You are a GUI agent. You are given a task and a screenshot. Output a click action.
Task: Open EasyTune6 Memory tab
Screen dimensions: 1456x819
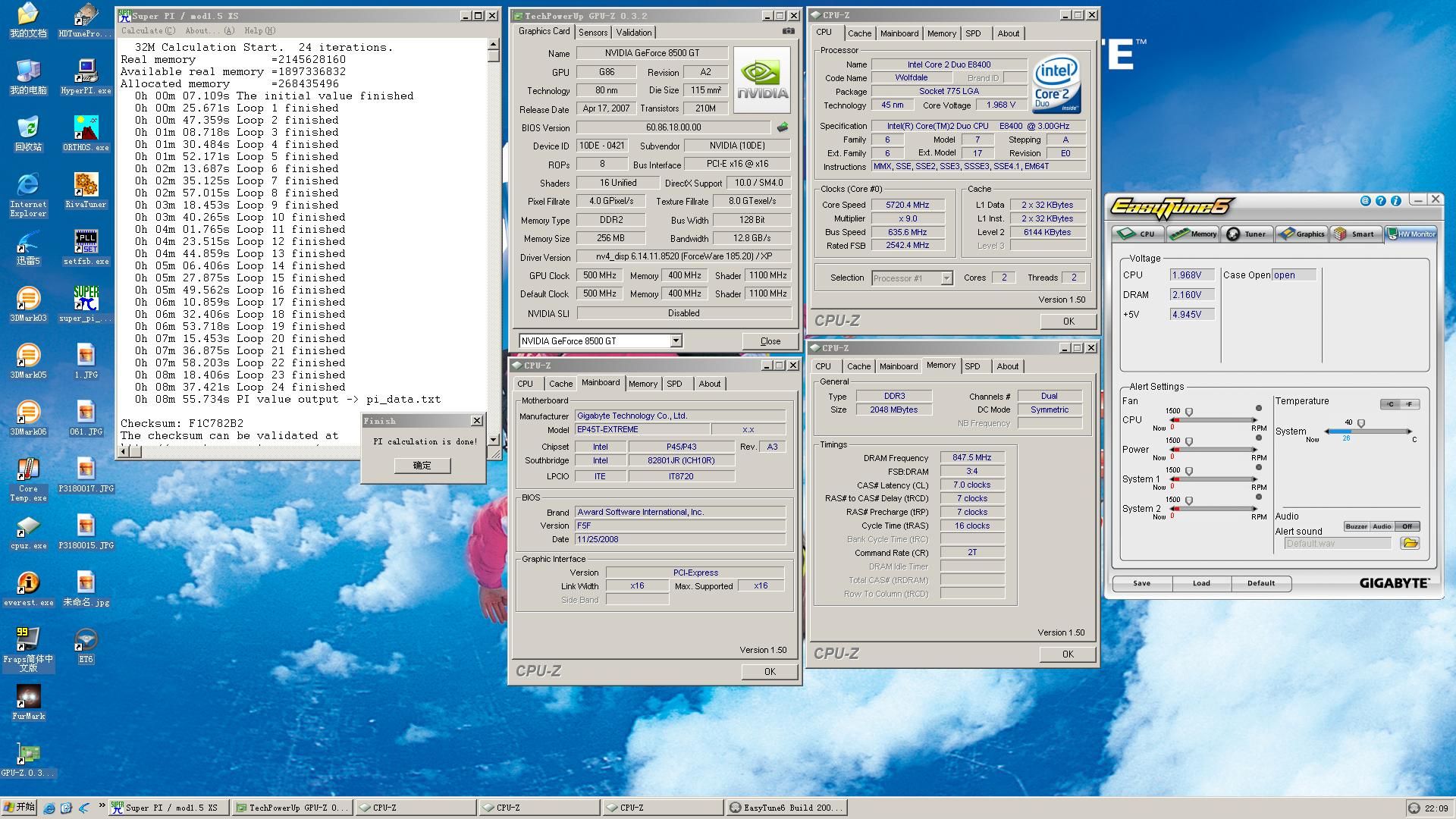pos(1193,234)
